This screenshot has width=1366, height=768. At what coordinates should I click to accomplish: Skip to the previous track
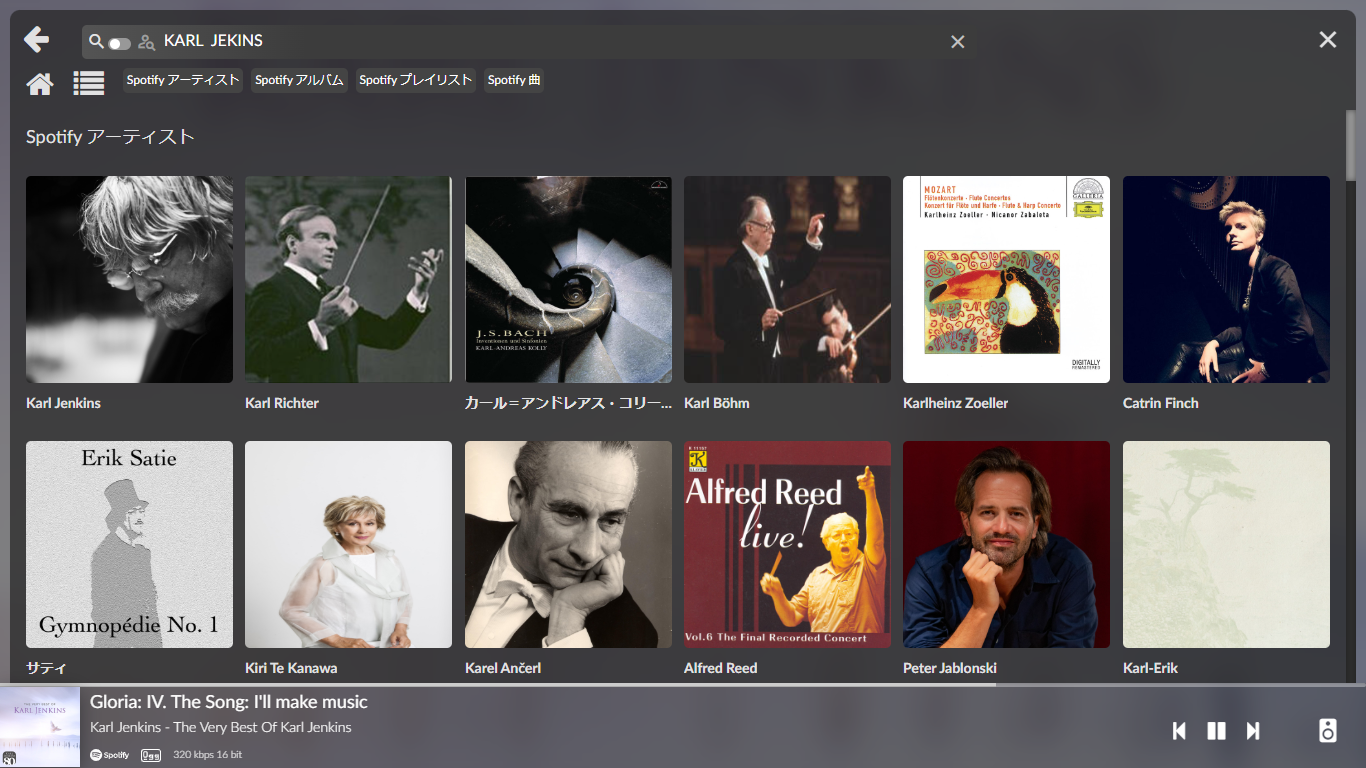1179,731
